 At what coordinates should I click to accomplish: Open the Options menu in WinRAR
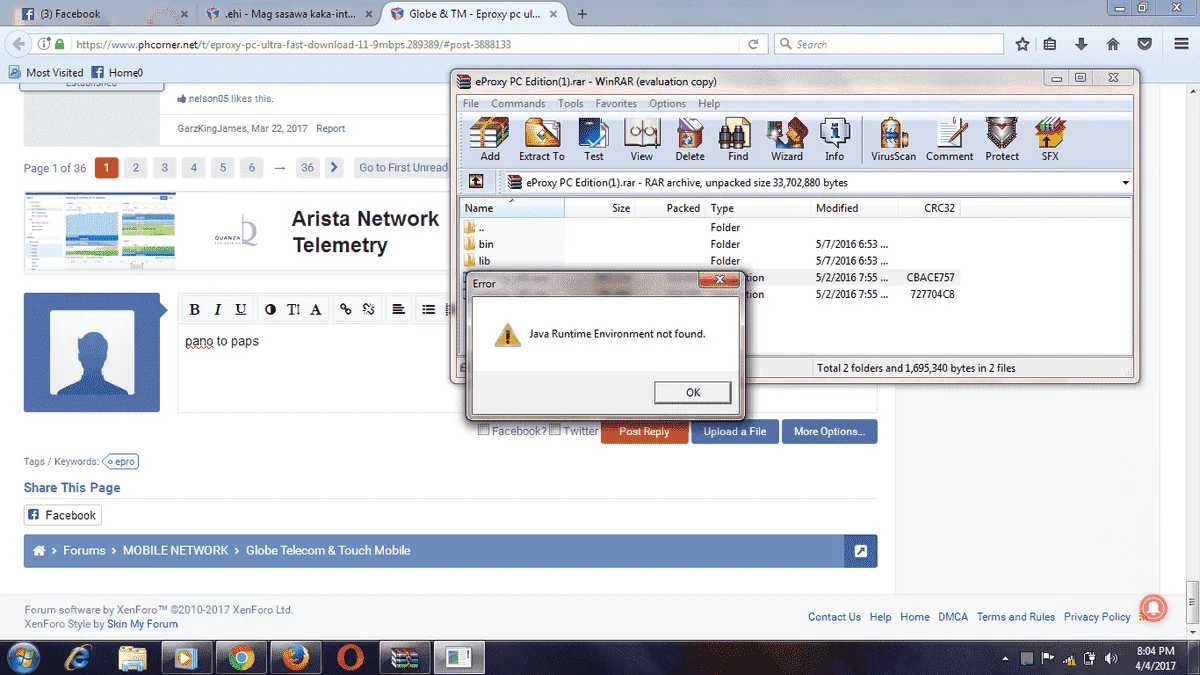[668, 103]
